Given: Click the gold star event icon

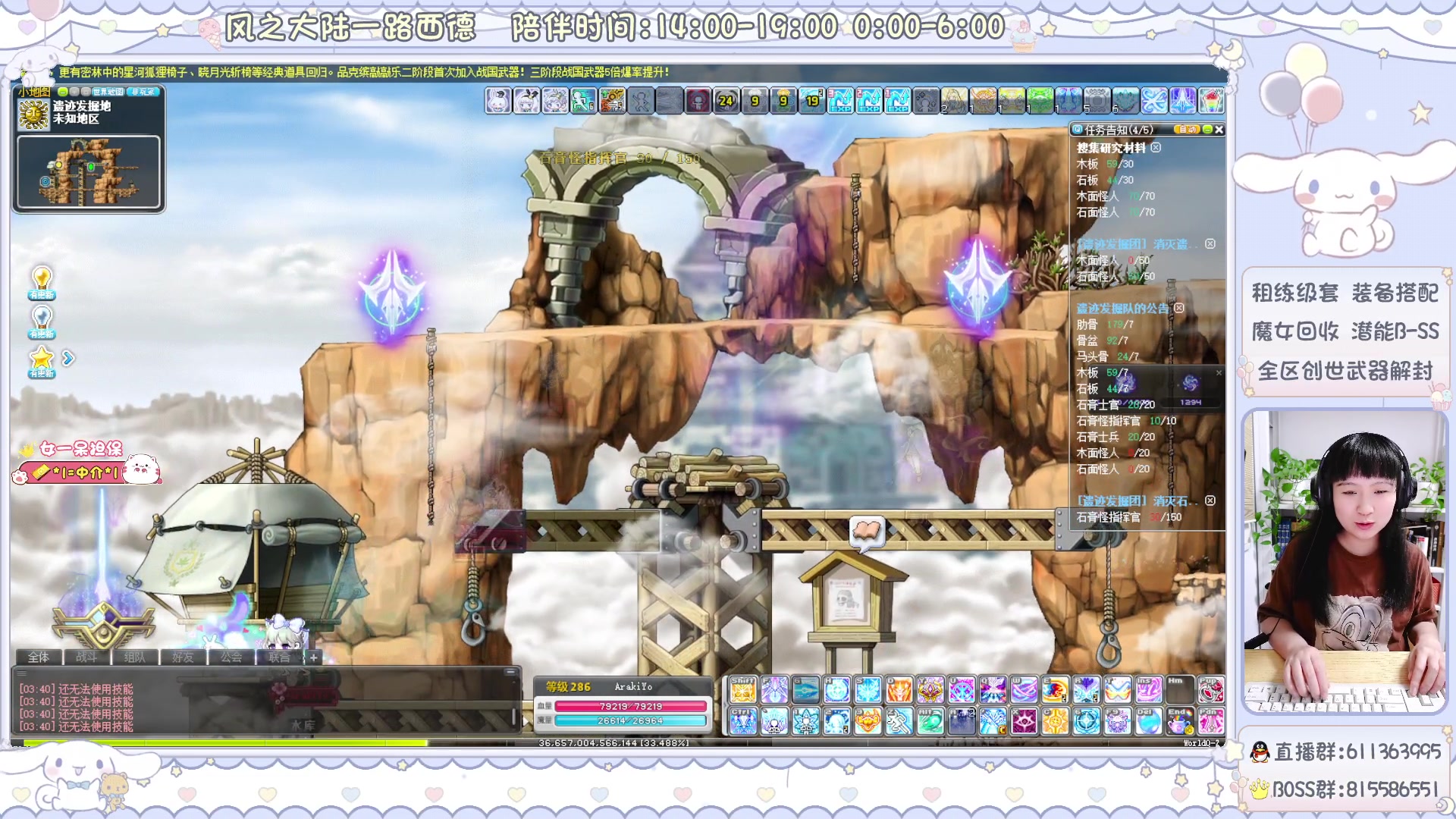Looking at the screenshot, I should 42,361.
